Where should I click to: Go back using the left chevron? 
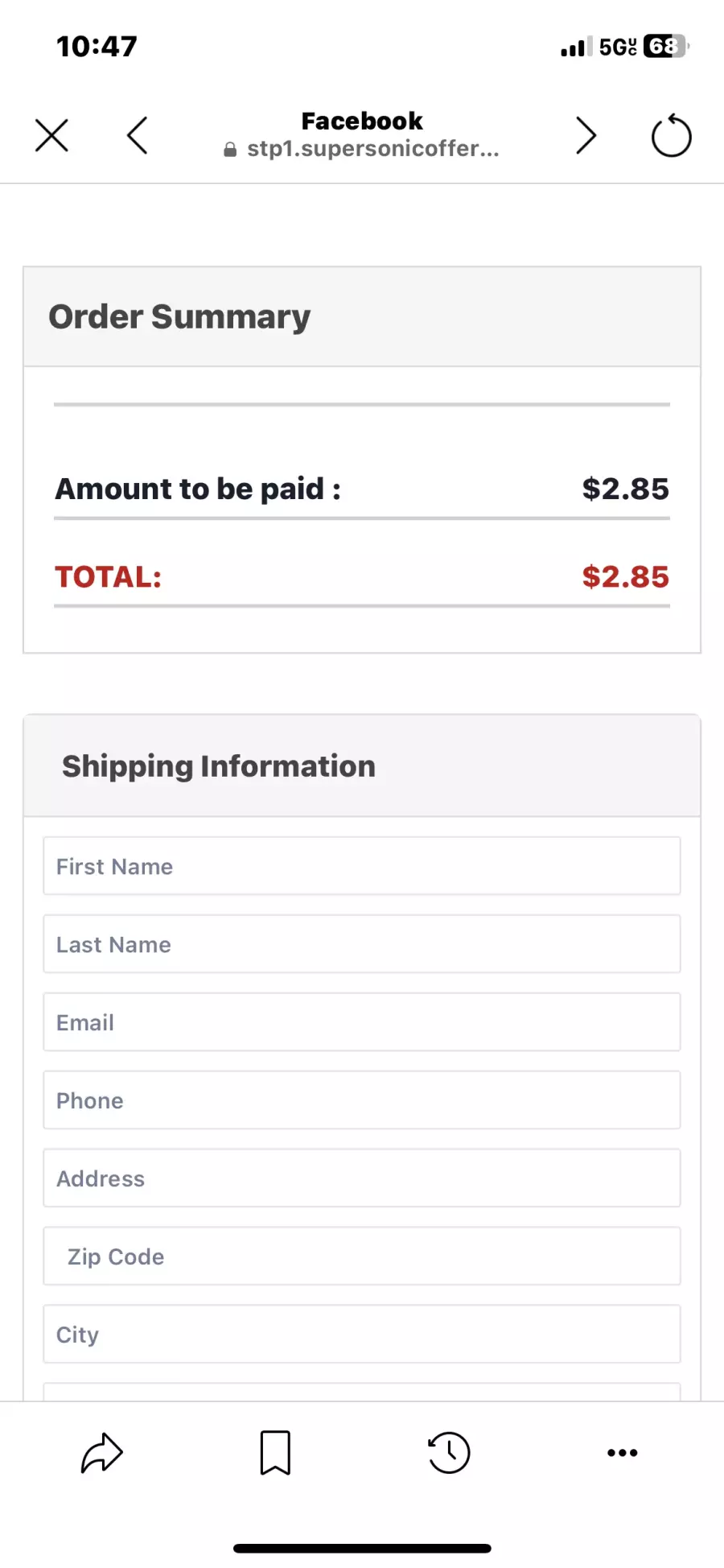click(x=138, y=135)
